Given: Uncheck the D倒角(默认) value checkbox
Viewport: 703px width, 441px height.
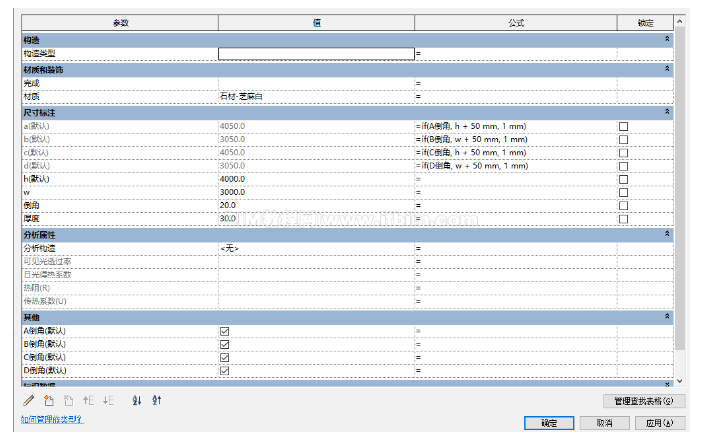Looking at the screenshot, I should (x=225, y=371).
